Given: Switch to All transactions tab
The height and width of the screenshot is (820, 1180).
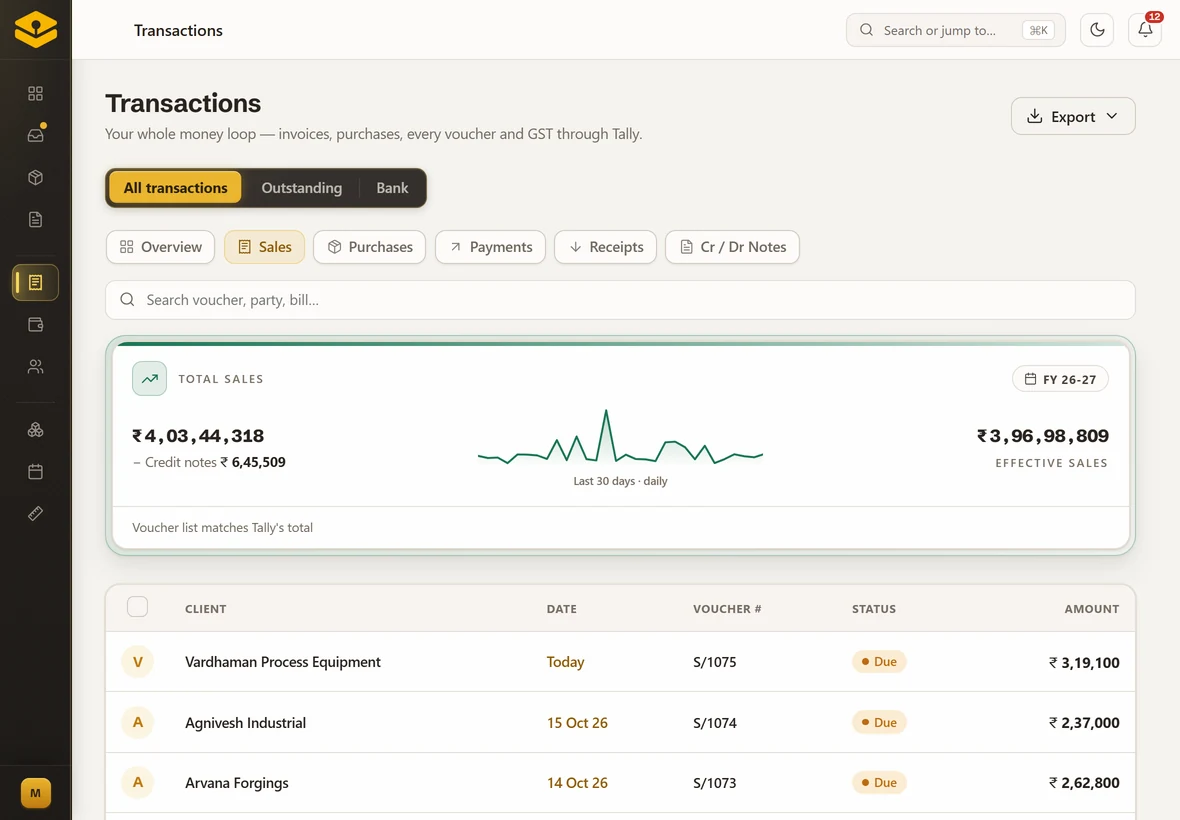Looking at the screenshot, I should pyautogui.click(x=175, y=187).
